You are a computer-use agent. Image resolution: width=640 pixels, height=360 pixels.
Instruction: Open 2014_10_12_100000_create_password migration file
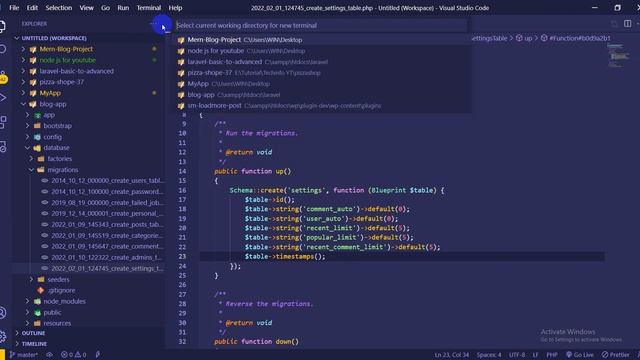click(108, 191)
